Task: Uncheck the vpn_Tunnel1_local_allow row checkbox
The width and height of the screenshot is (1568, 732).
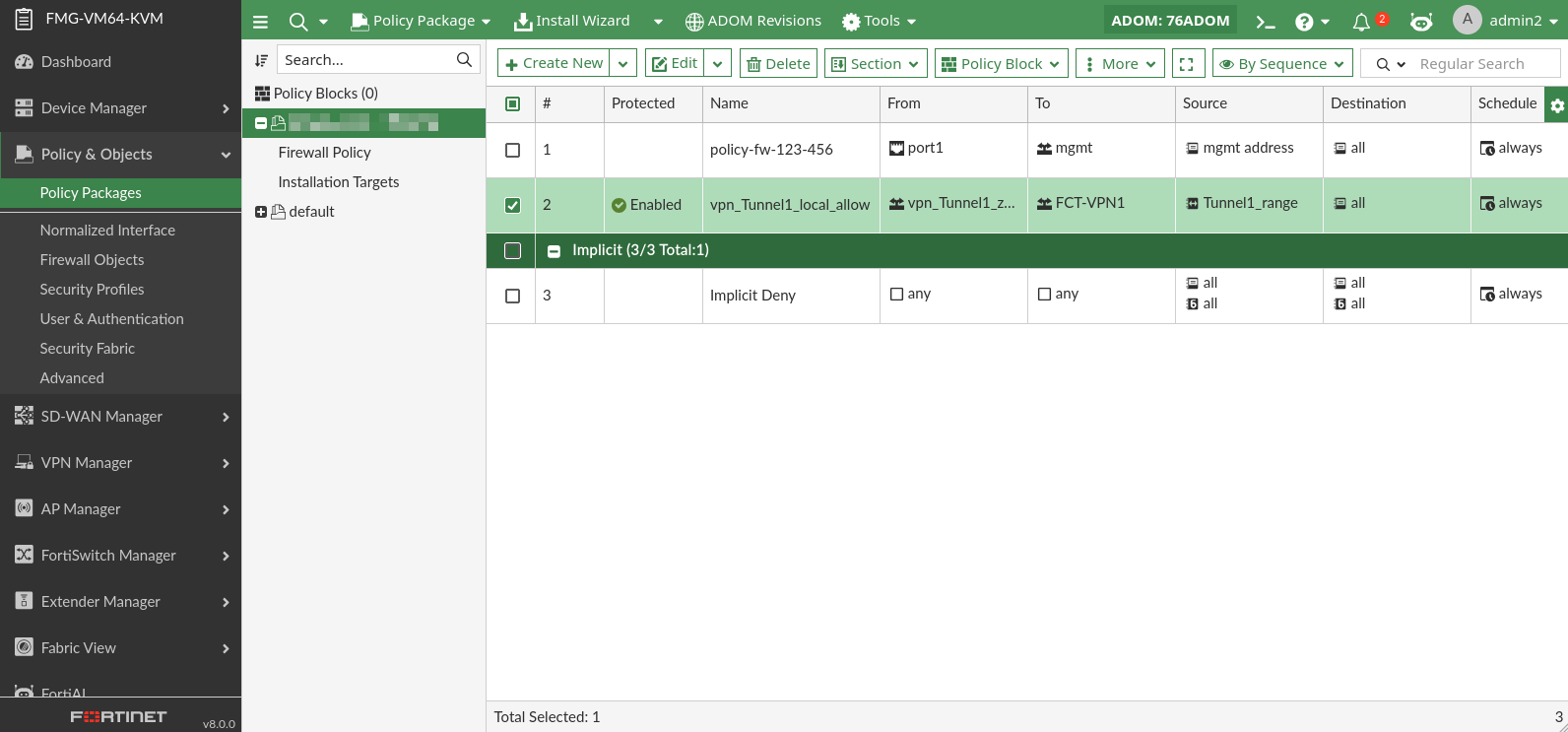Action: pyautogui.click(x=513, y=205)
